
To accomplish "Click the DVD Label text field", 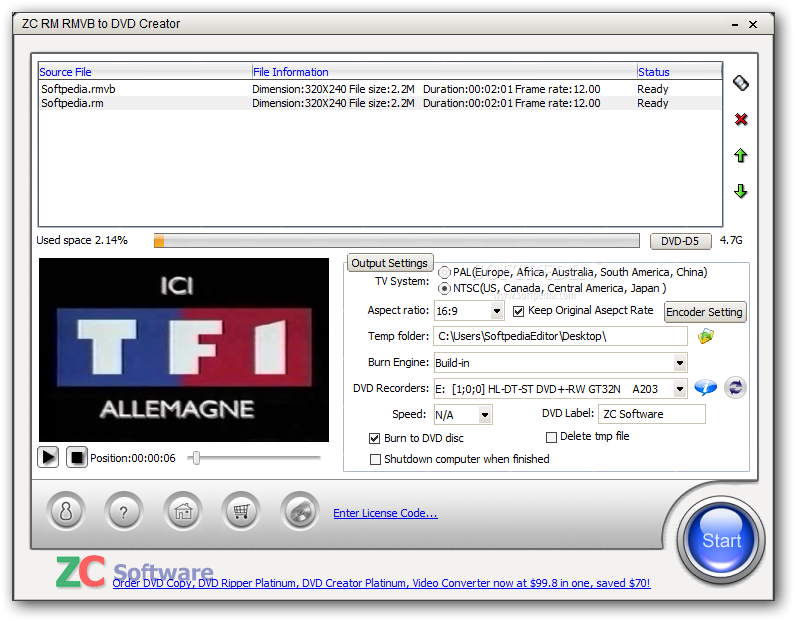I will pos(652,414).
